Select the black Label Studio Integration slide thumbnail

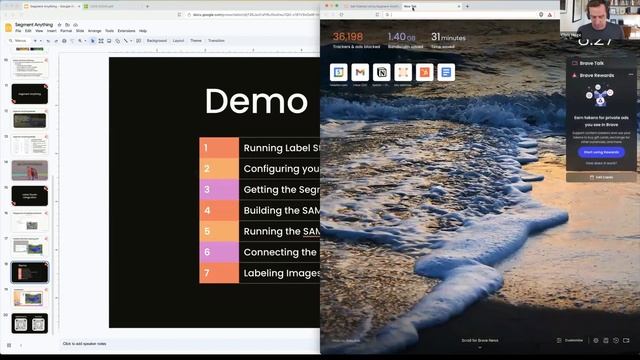pyautogui.click(x=29, y=196)
